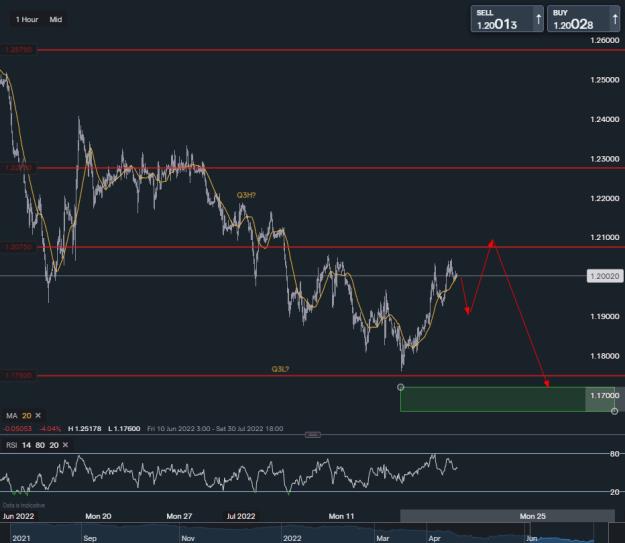
Task: Open the 1 Hour timeframe selector
Action: click(x=27, y=20)
